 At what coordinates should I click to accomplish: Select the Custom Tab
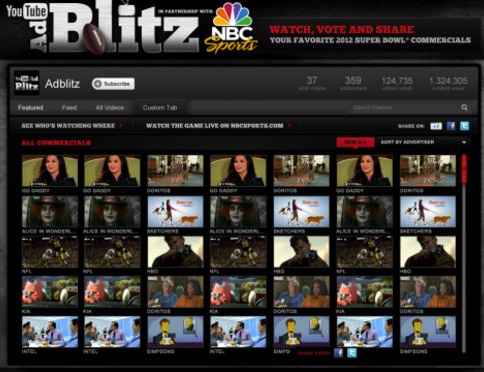(160, 108)
